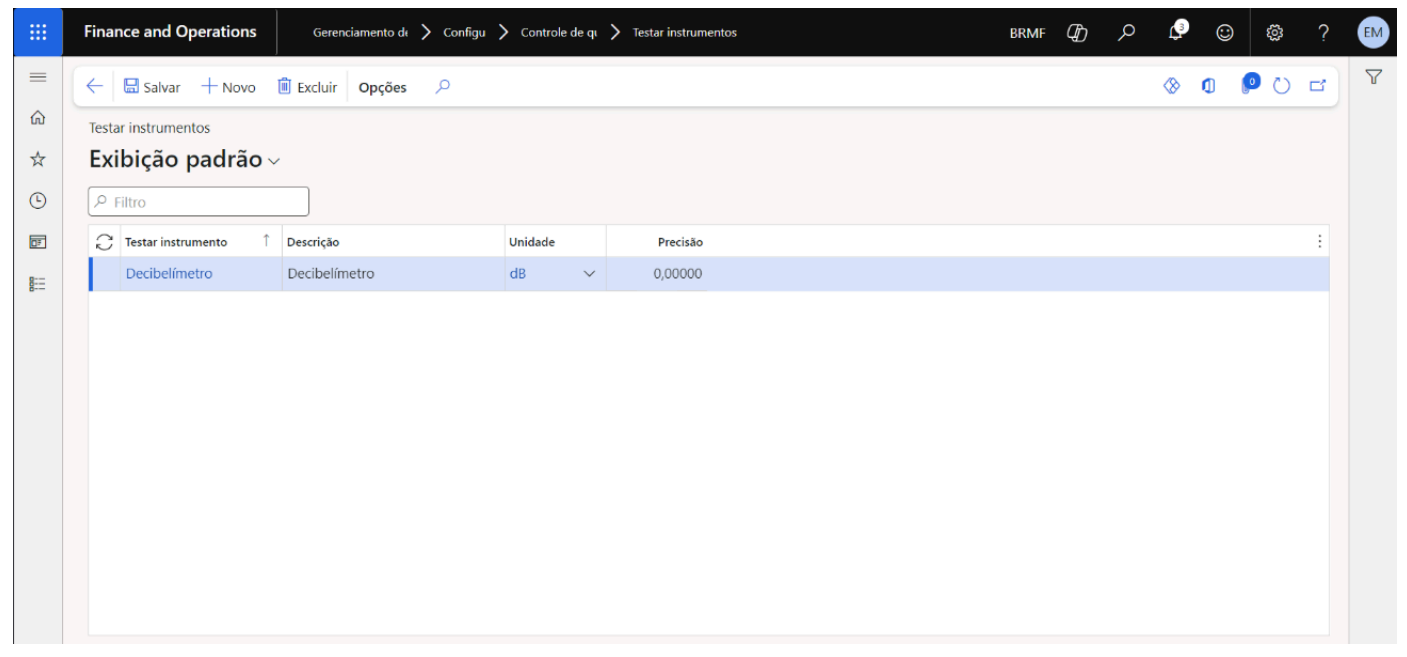Click the Novo button
Screen dimensions: 1407x657
point(228,87)
